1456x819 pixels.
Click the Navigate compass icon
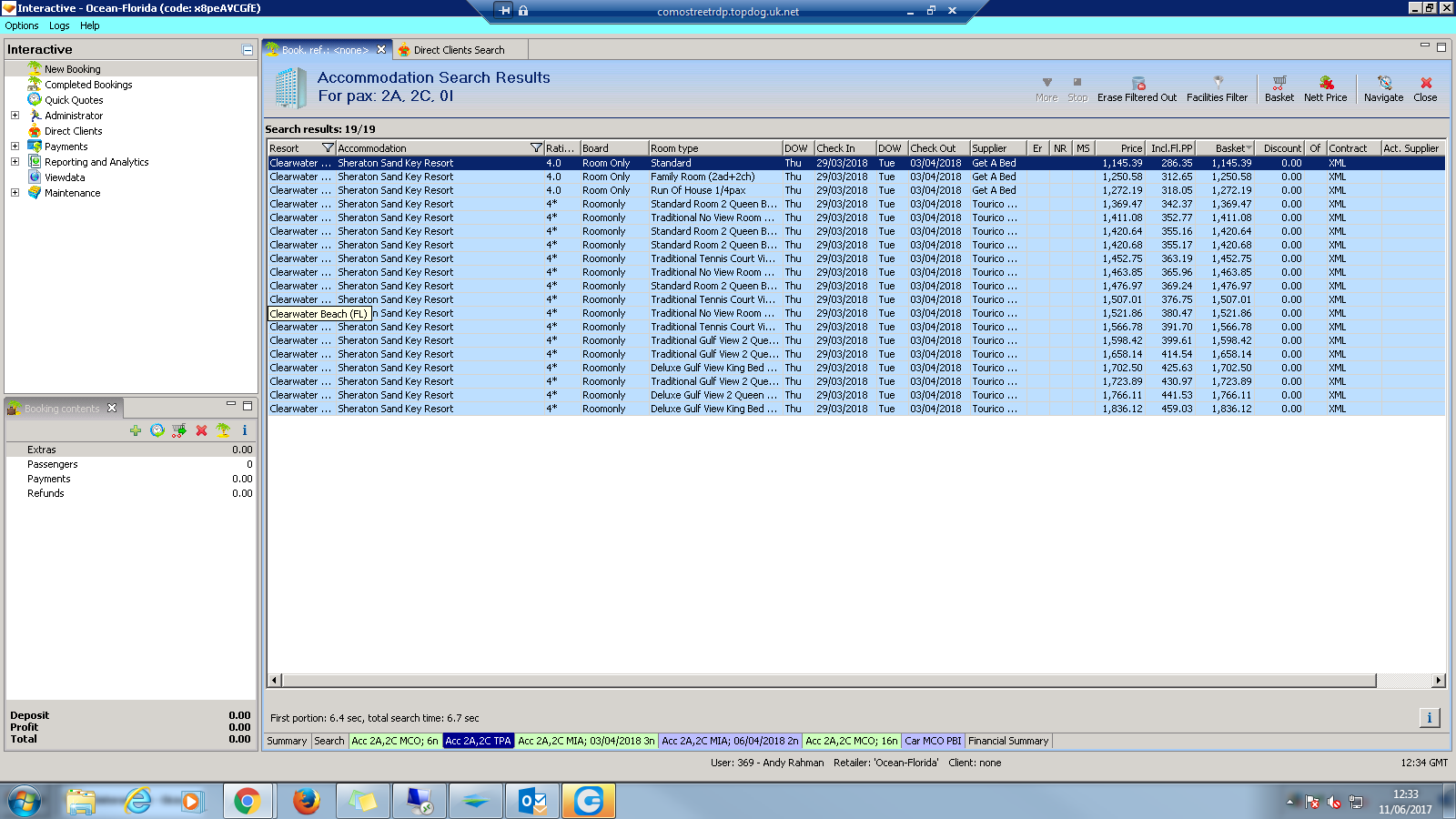coord(1384,82)
